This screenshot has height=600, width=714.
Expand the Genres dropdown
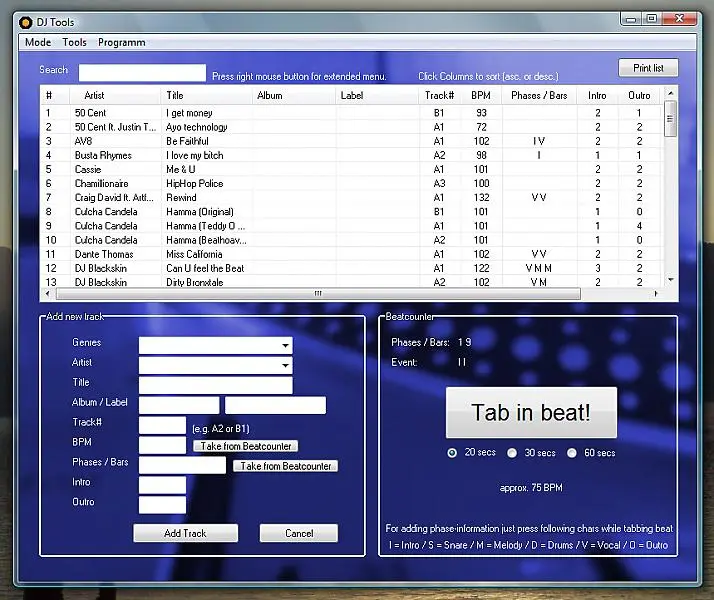(286, 345)
